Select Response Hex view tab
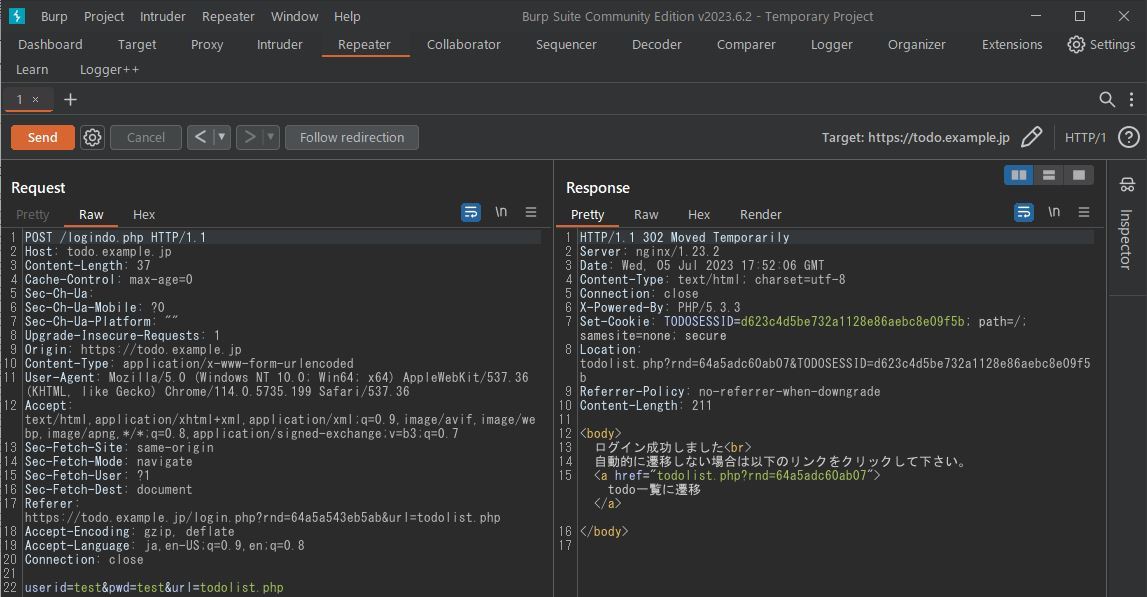The image size is (1147, 597). point(699,214)
